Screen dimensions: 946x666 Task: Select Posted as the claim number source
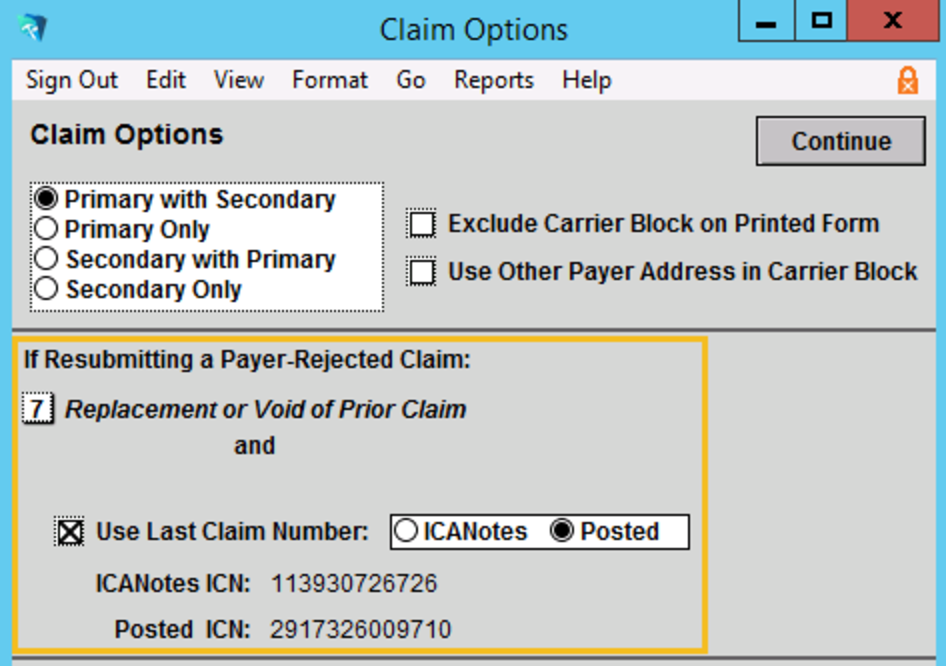564,531
